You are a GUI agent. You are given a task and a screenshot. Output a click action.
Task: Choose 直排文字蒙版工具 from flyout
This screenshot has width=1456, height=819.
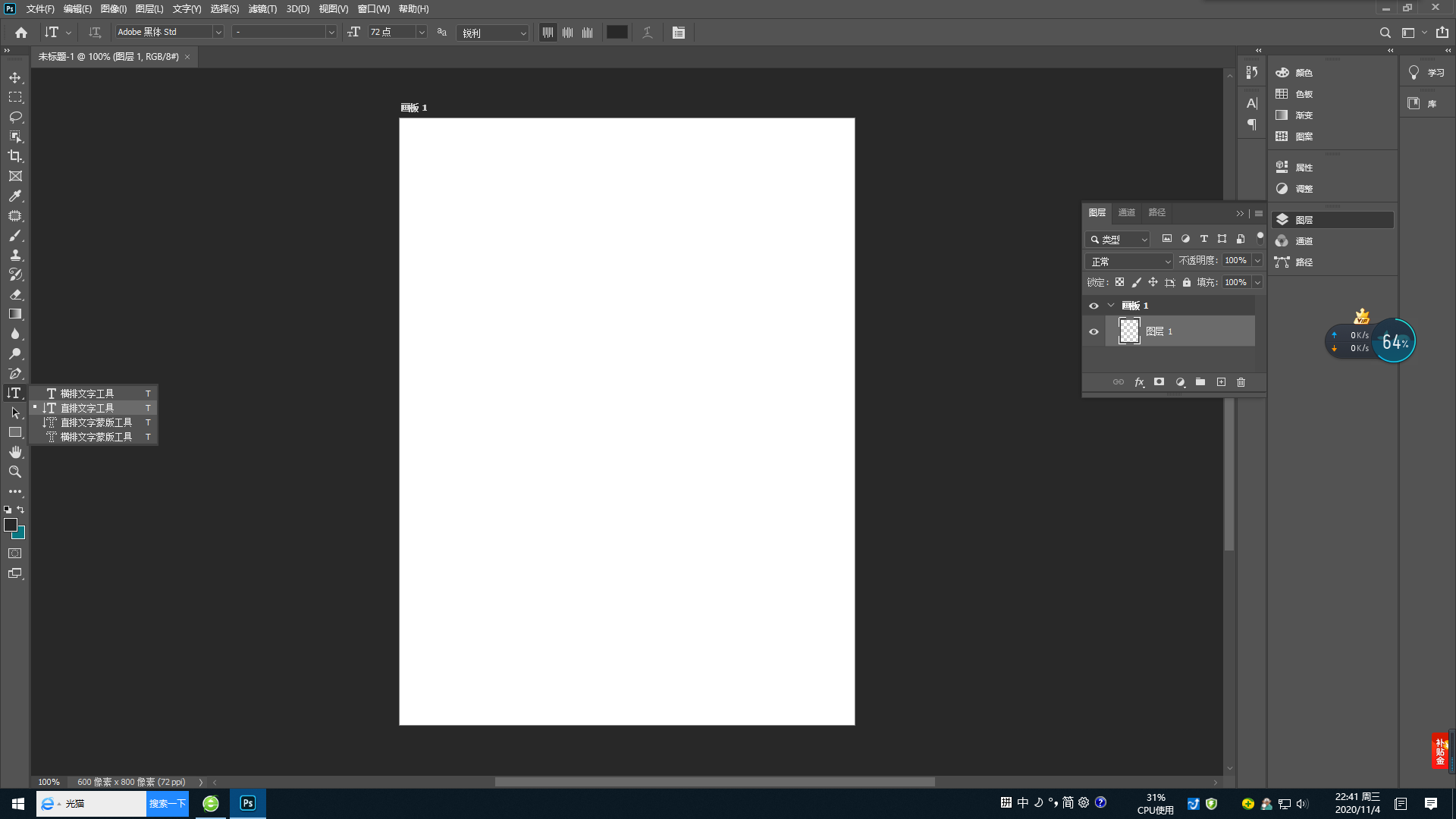pos(94,422)
